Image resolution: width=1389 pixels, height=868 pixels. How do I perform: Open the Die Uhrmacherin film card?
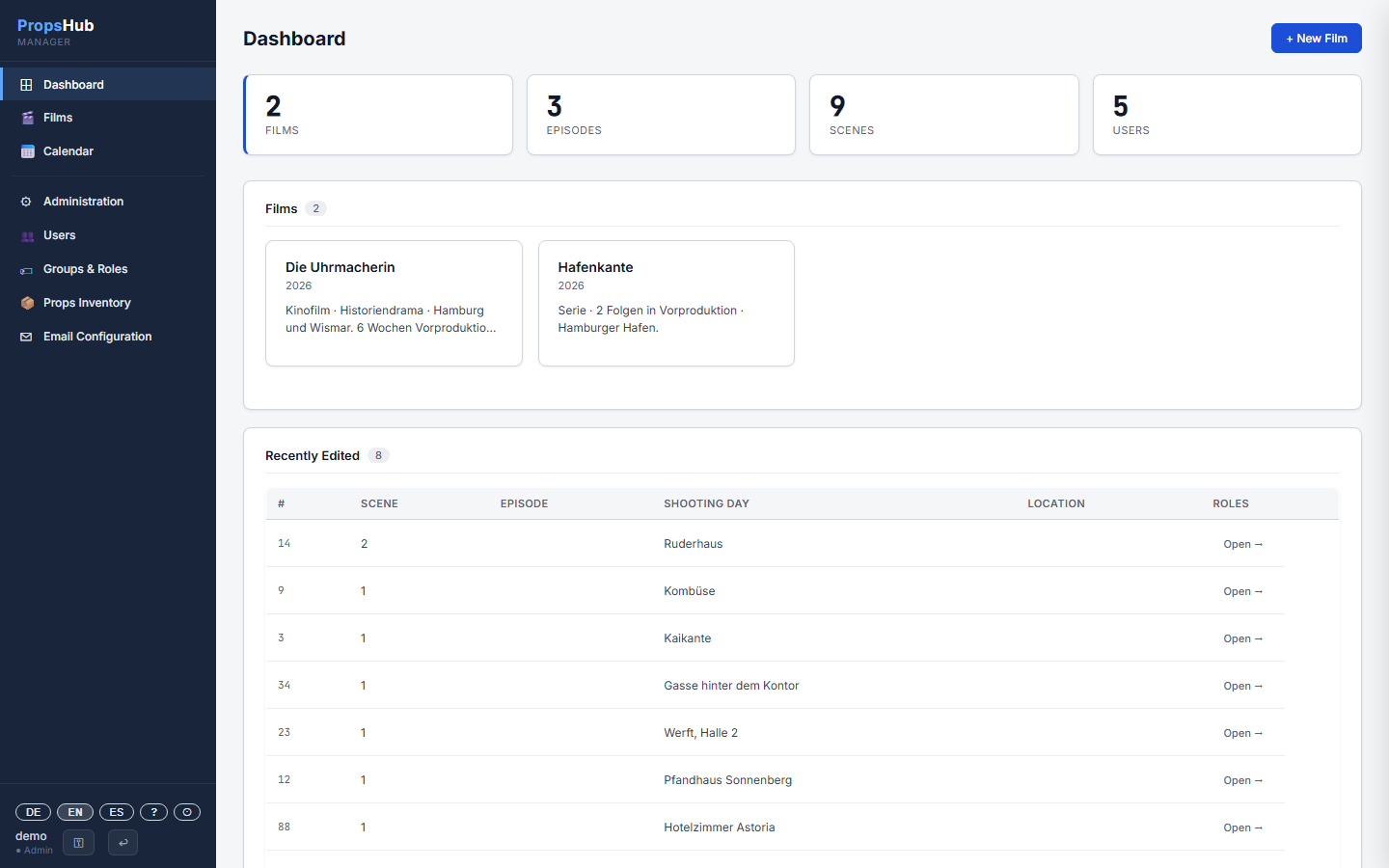(394, 303)
